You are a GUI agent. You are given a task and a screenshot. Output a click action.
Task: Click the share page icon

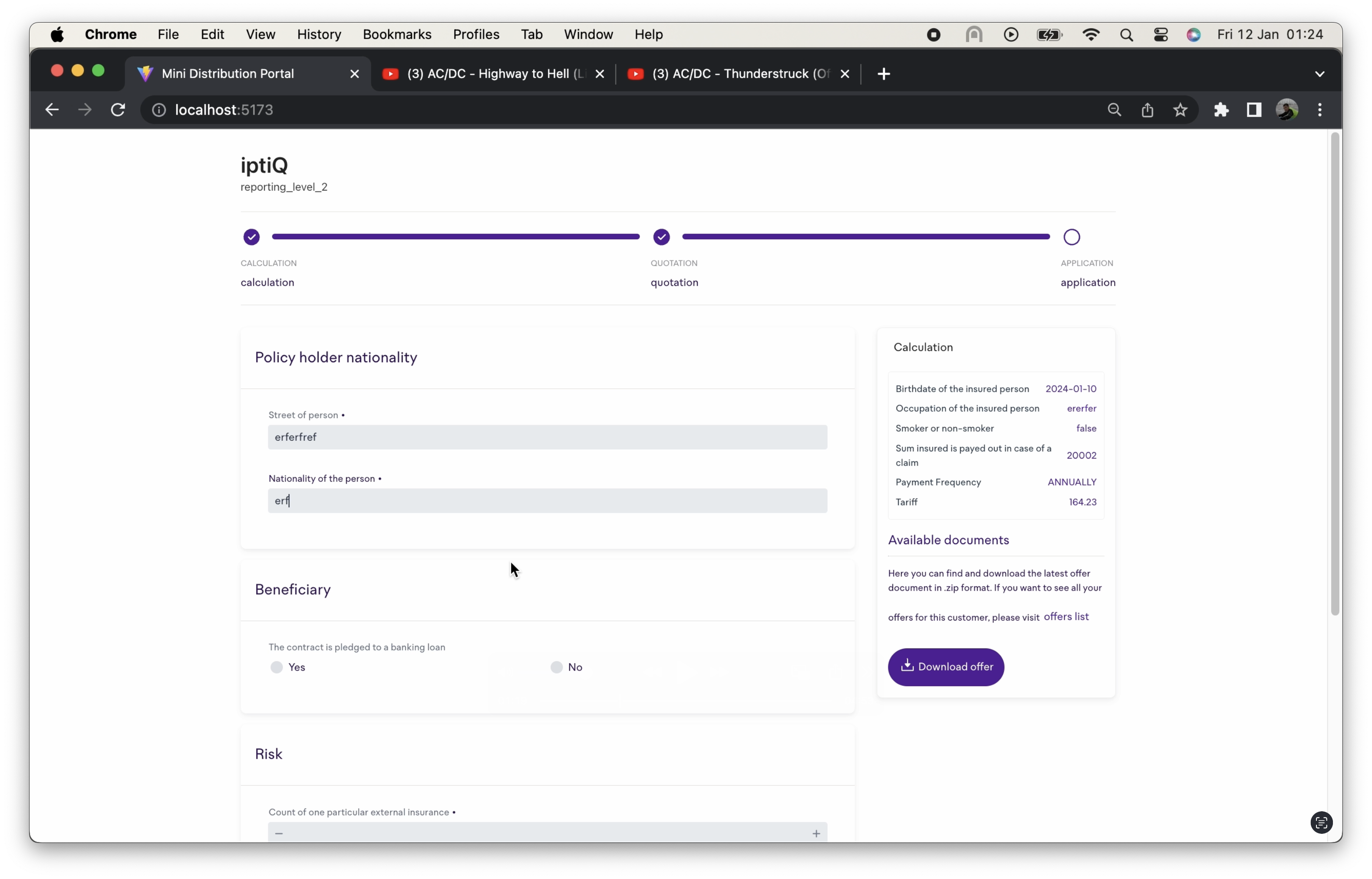pos(1147,109)
